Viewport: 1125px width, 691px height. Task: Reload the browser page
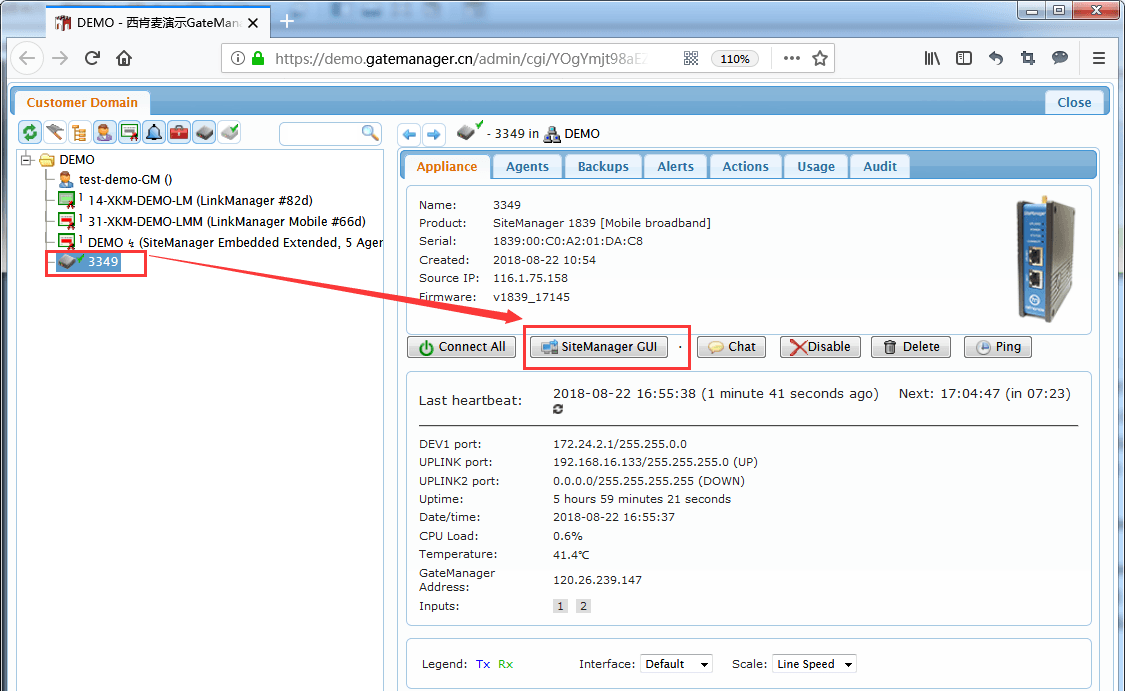point(92,58)
